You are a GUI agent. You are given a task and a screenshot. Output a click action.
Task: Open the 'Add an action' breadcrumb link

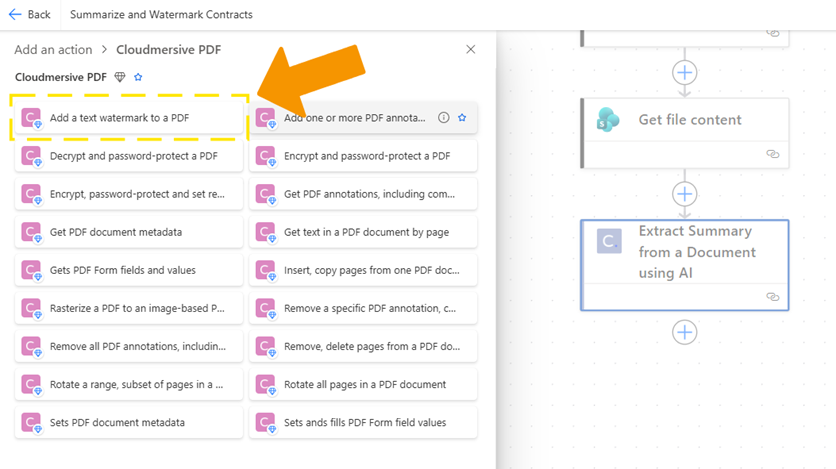pyautogui.click(x=53, y=50)
